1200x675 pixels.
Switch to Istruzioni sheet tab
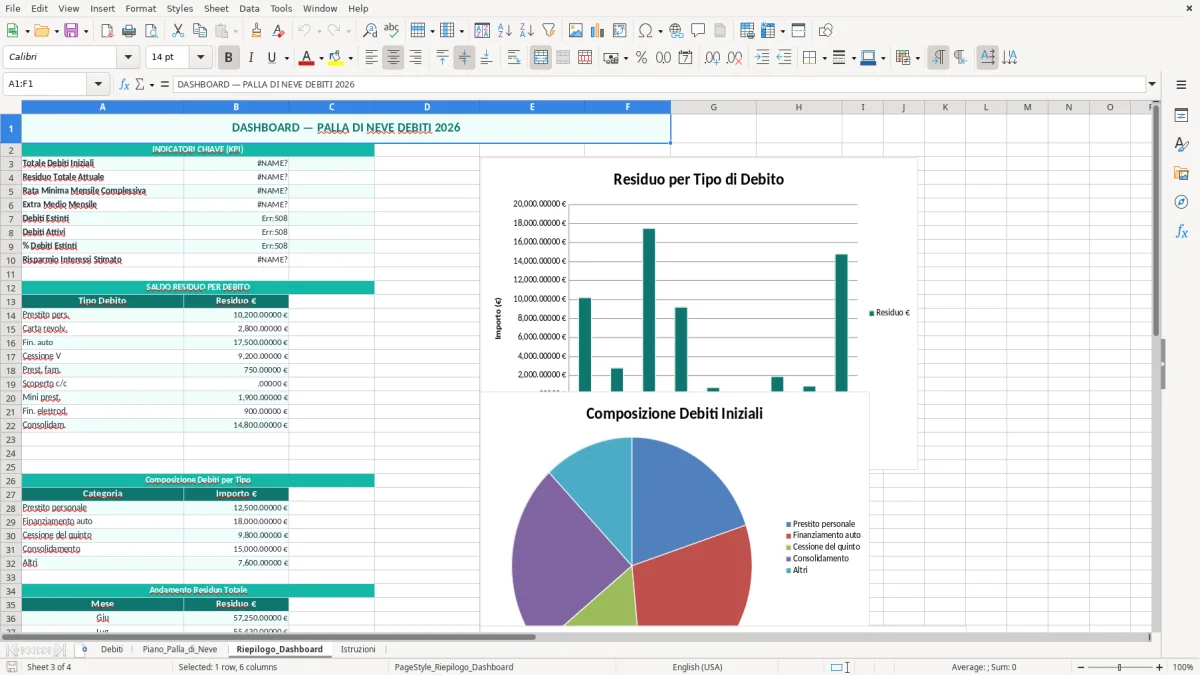[x=358, y=649]
